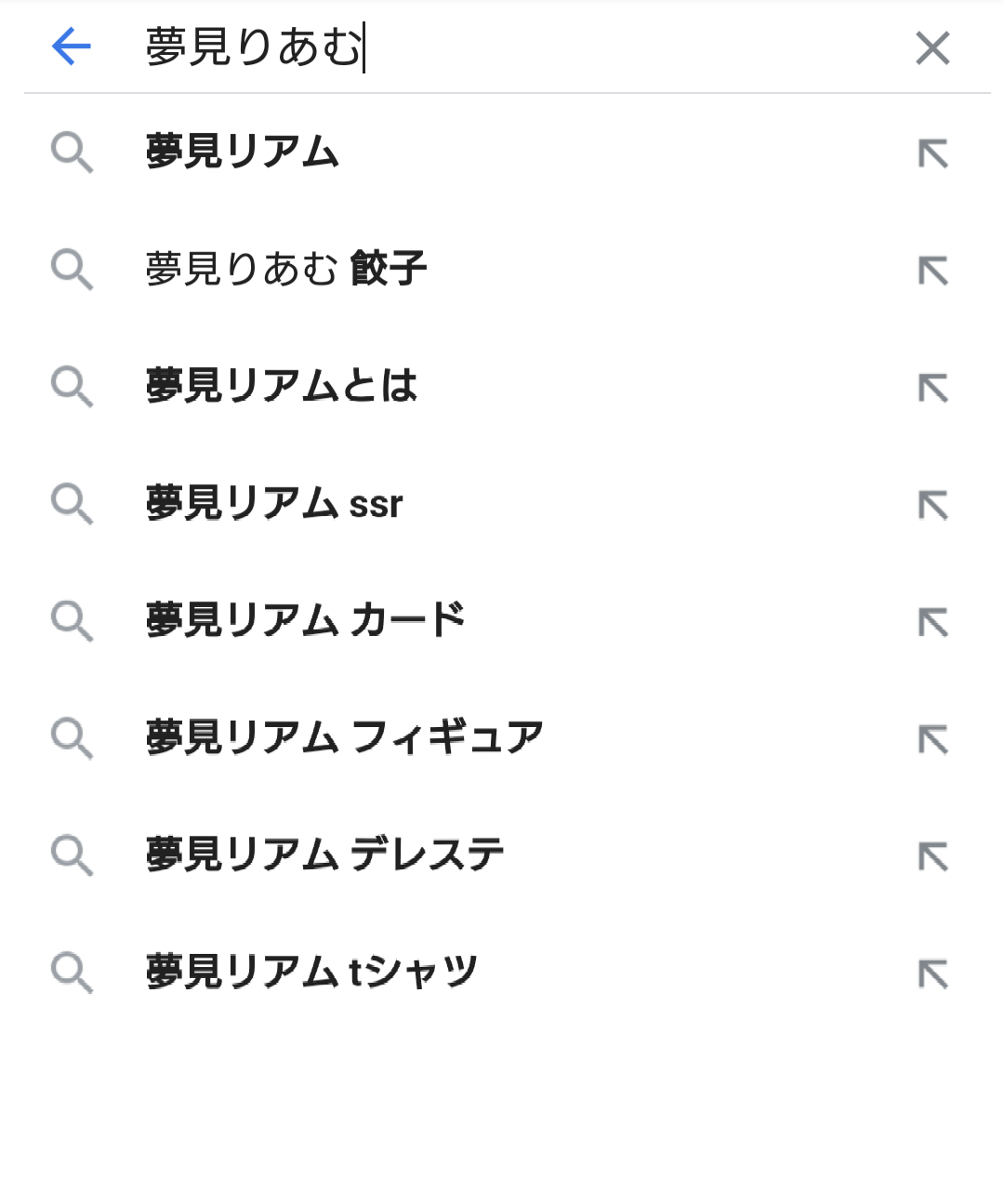Choose the suggestion 夢見リアム デレステ

[325, 855]
